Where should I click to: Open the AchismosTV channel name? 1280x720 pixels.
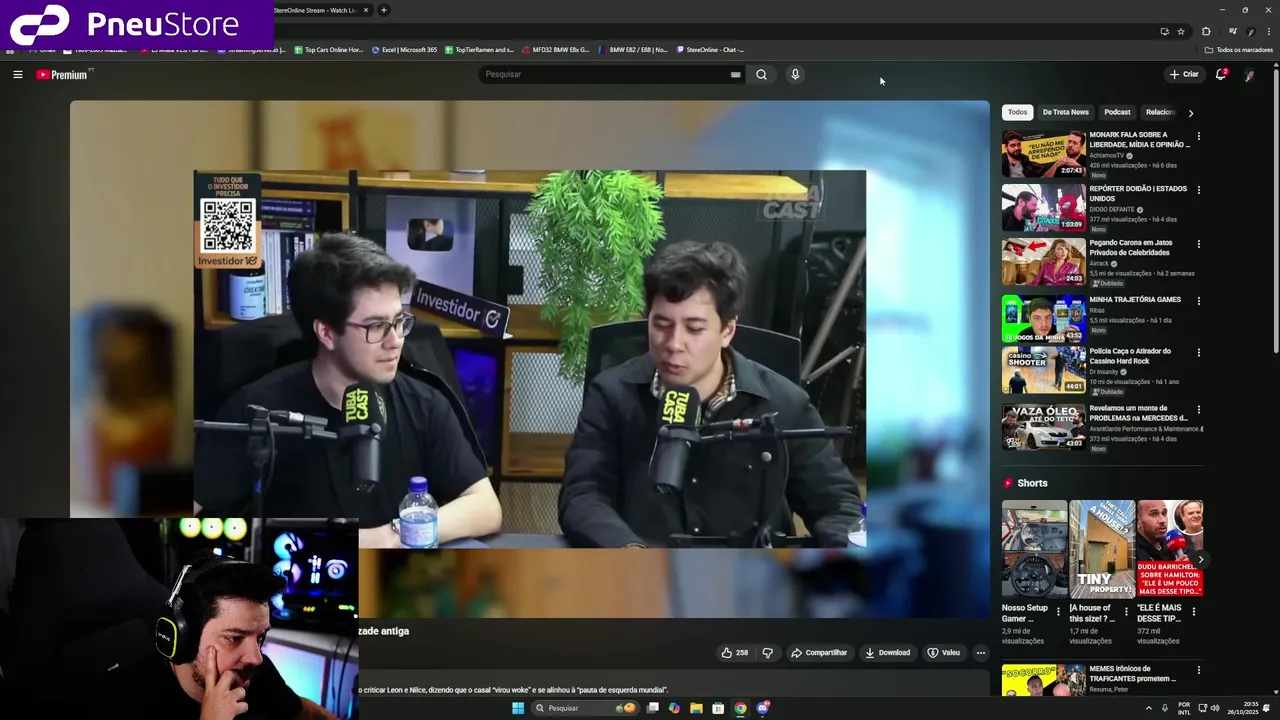[x=1107, y=156]
